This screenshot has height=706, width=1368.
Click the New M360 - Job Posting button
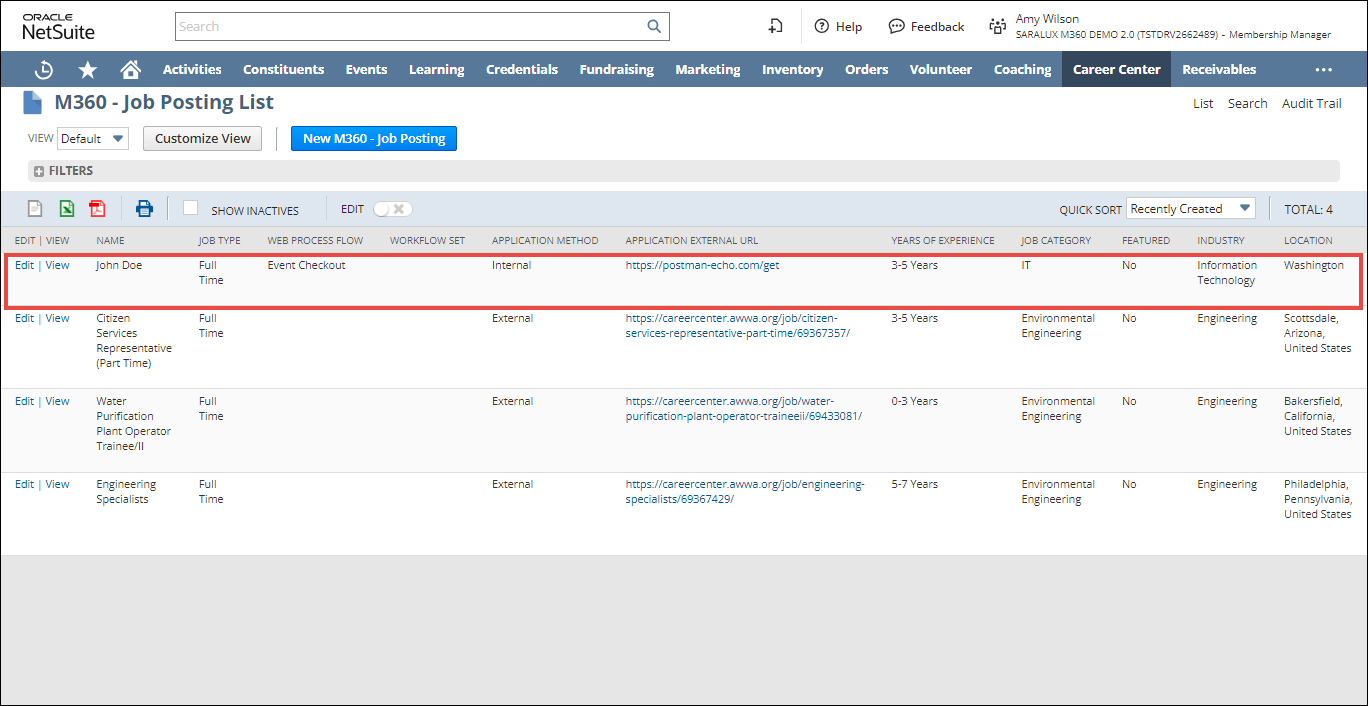[373, 139]
